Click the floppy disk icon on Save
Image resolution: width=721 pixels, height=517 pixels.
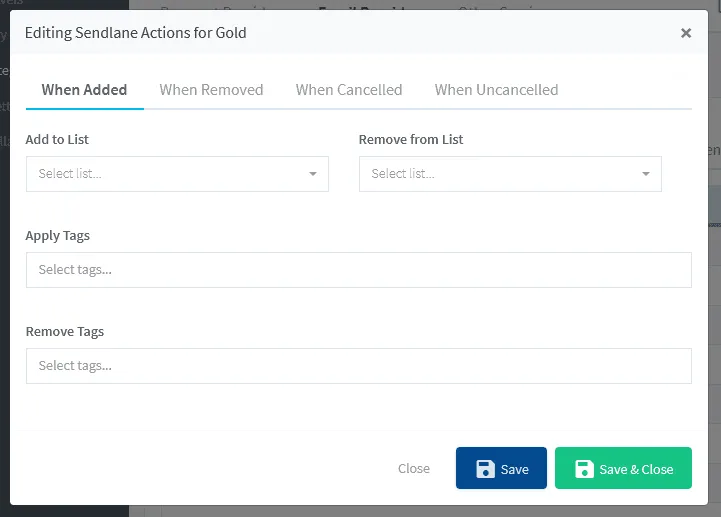485,469
